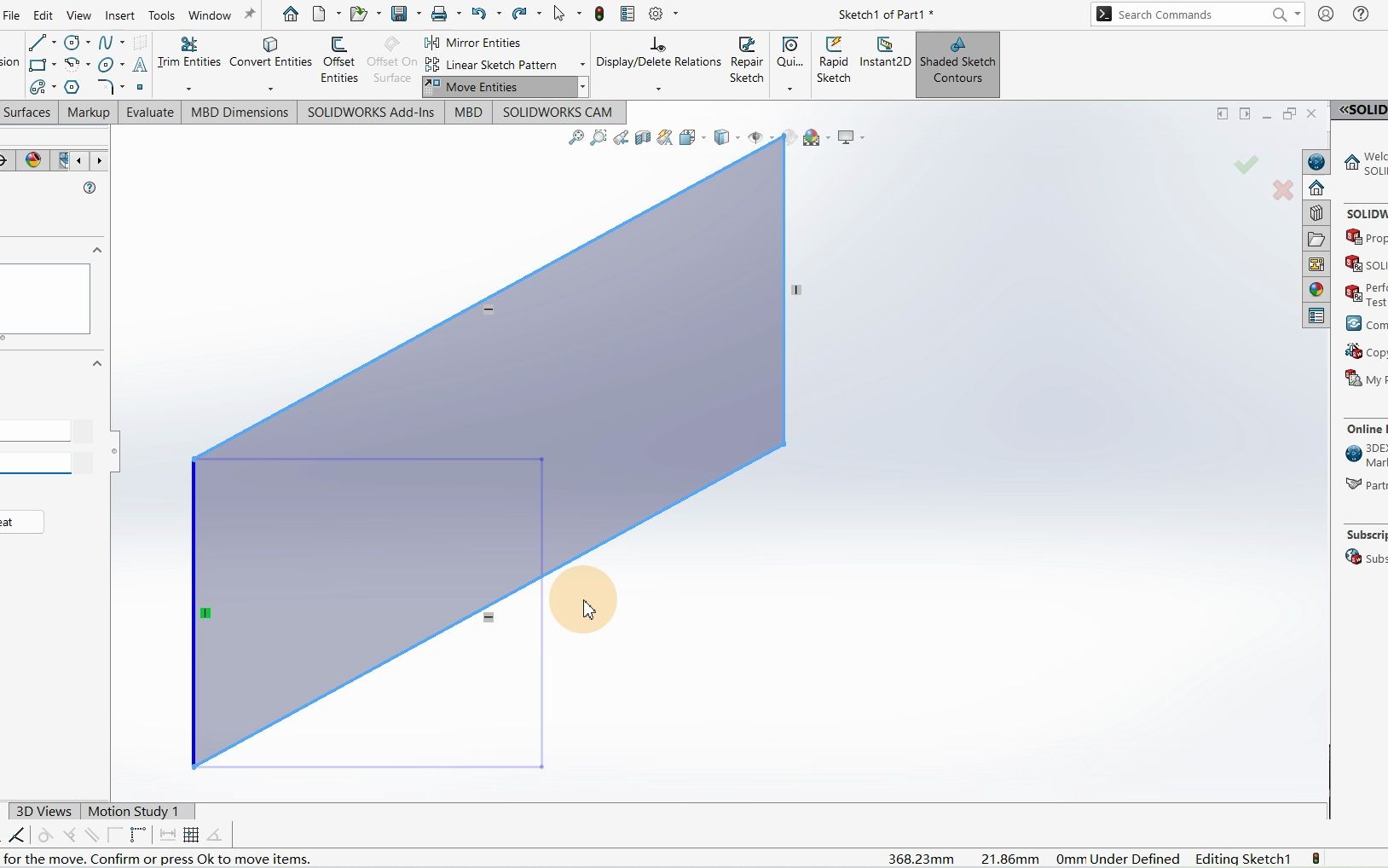Open the rectangle tool dropdown arrow

(53, 64)
